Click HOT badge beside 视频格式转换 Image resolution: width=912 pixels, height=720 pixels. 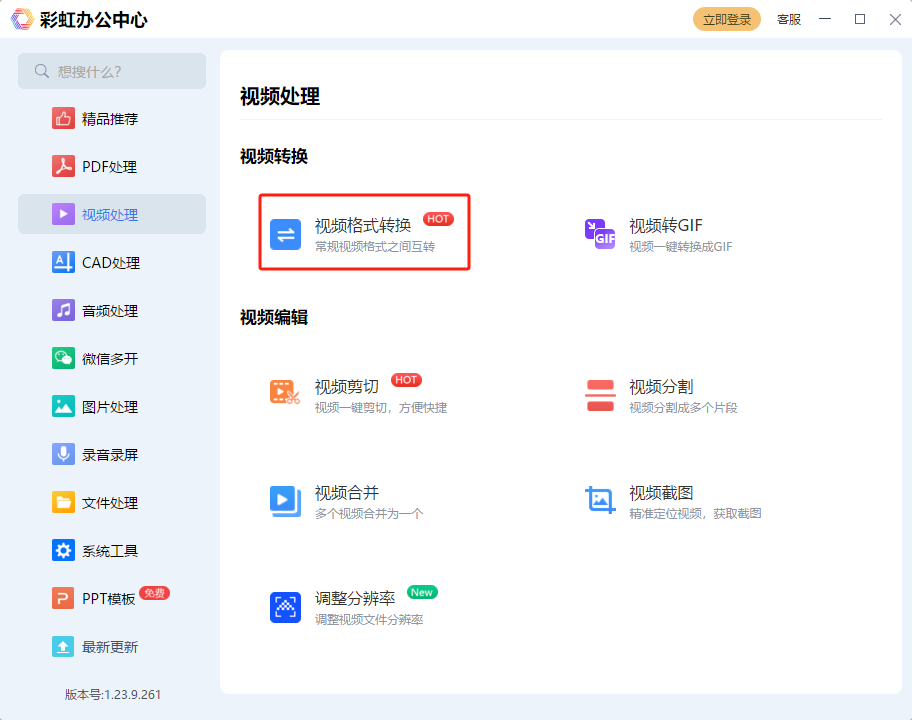pyautogui.click(x=438, y=219)
